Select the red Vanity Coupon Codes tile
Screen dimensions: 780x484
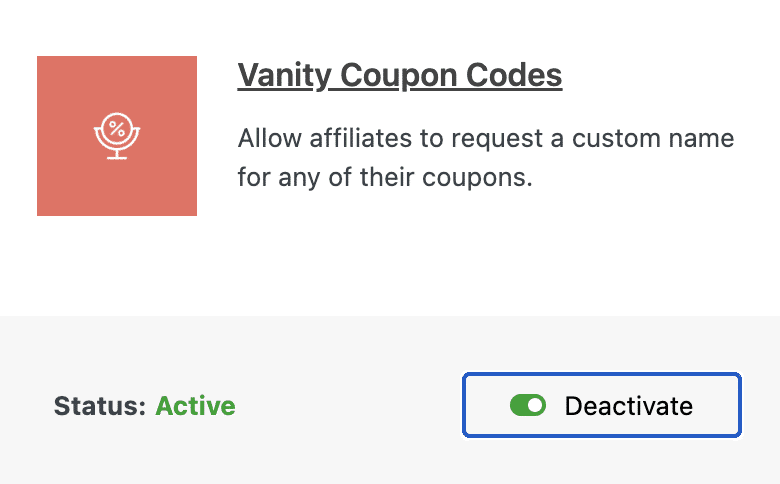pyautogui.click(x=117, y=136)
